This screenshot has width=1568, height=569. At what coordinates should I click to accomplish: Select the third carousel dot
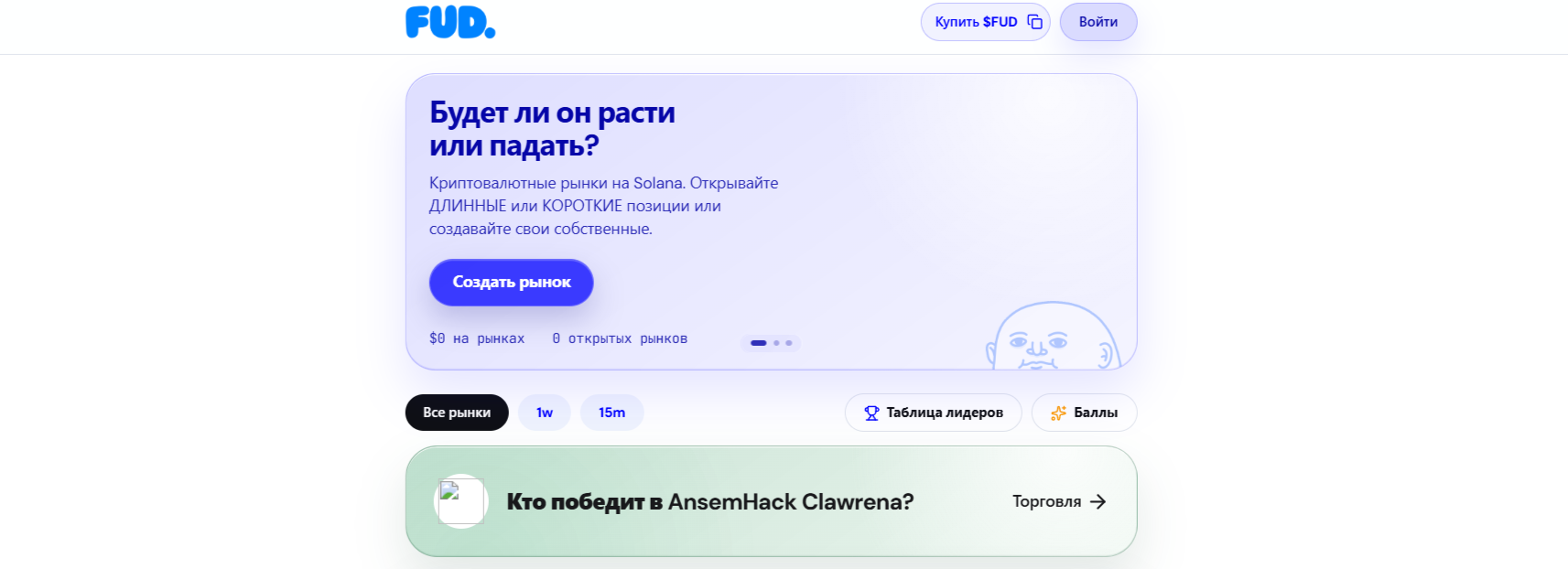(789, 343)
